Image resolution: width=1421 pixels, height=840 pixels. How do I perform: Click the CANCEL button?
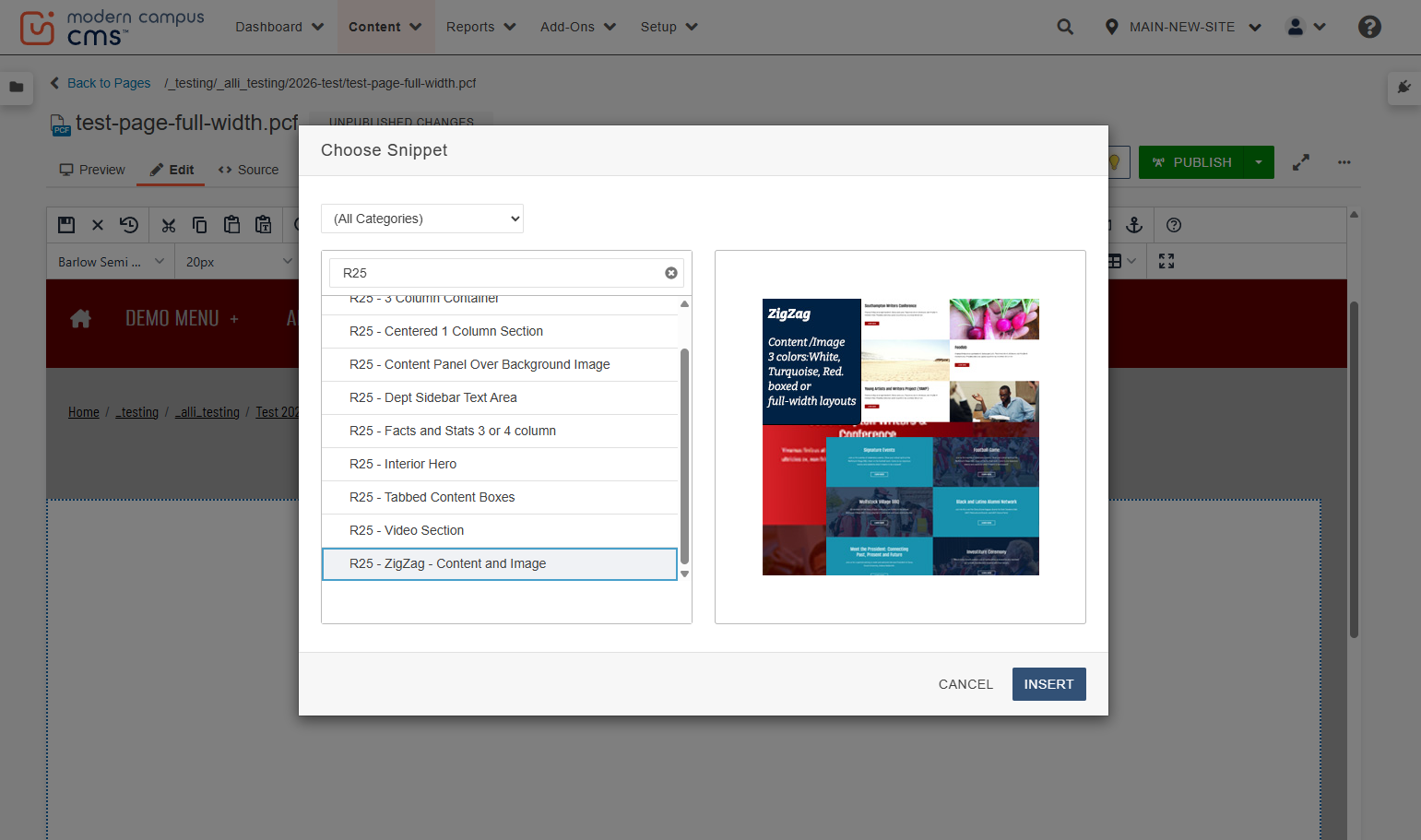[x=965, y=684]
